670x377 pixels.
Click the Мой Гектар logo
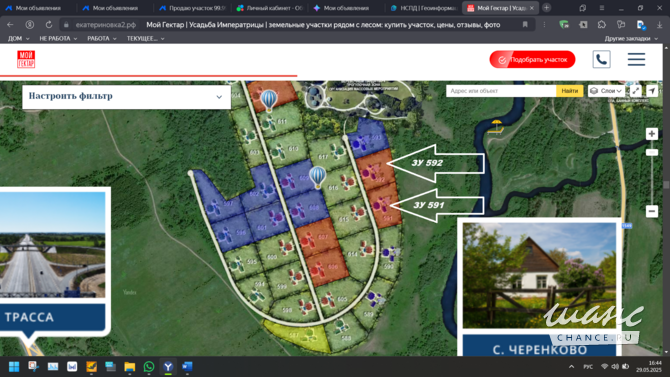pos(26,59)
